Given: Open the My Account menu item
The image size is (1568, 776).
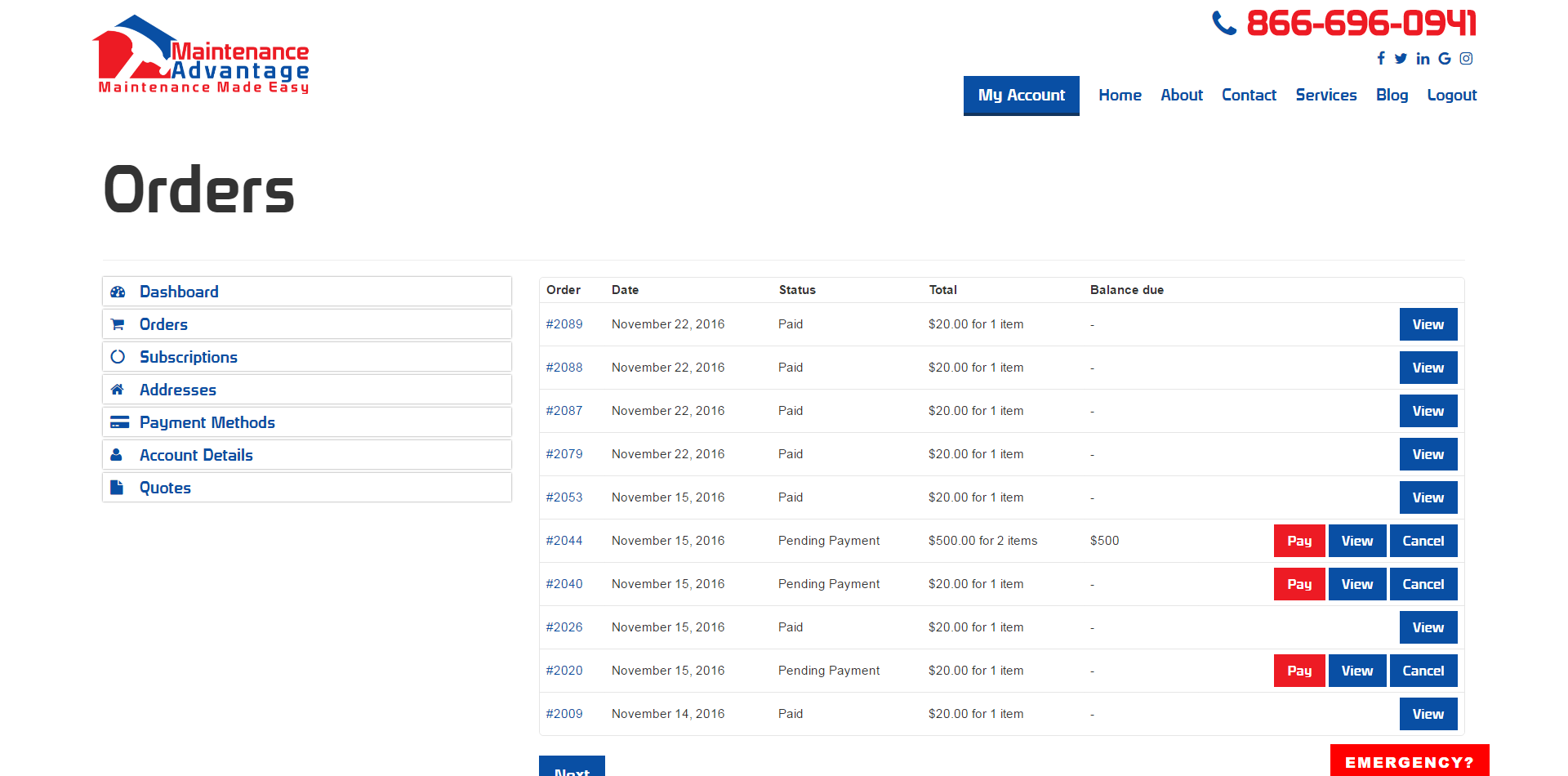Looking at the screenshot, I should pos(1022,96).
